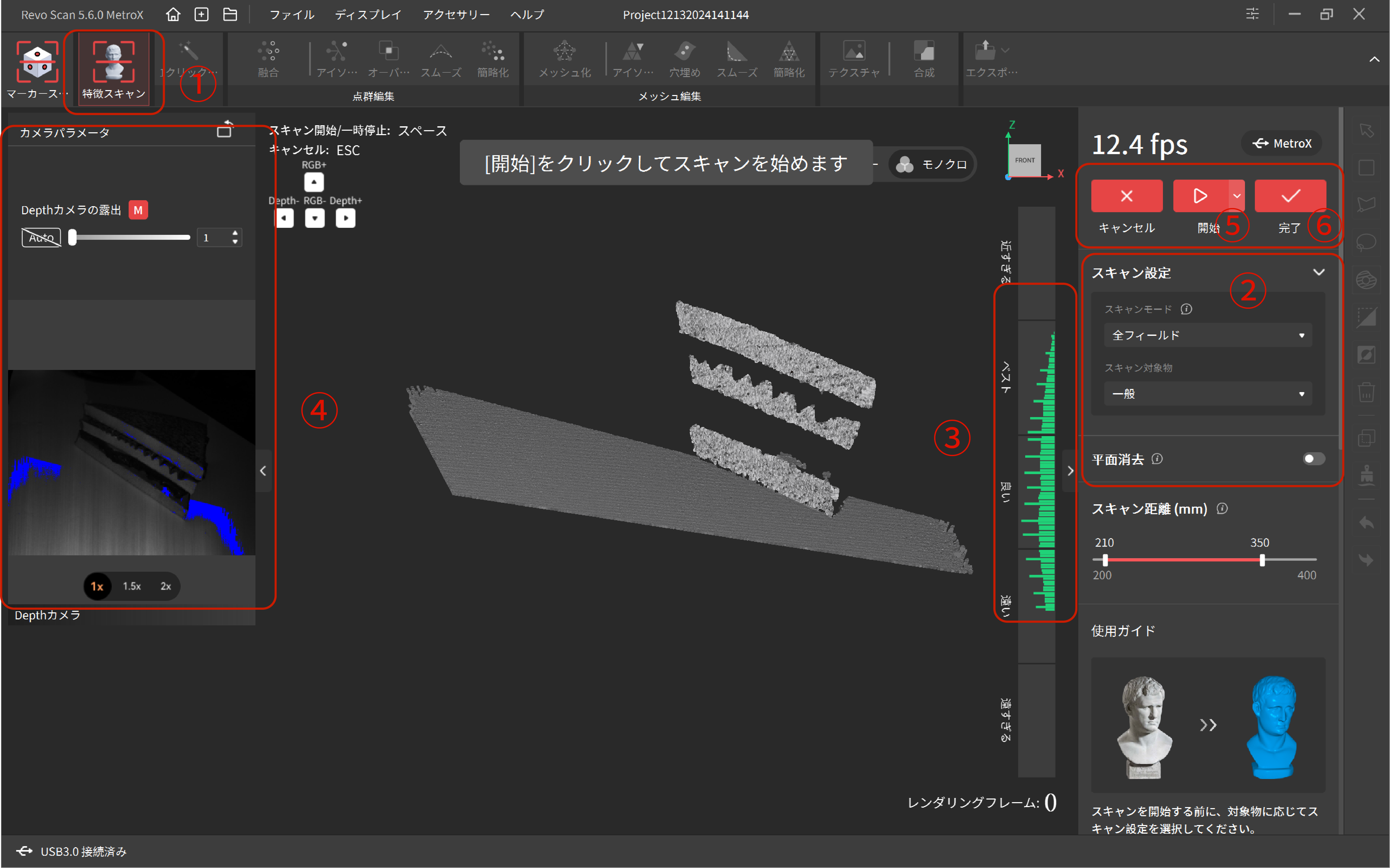Click the テクスチャ texture icon

854,52
